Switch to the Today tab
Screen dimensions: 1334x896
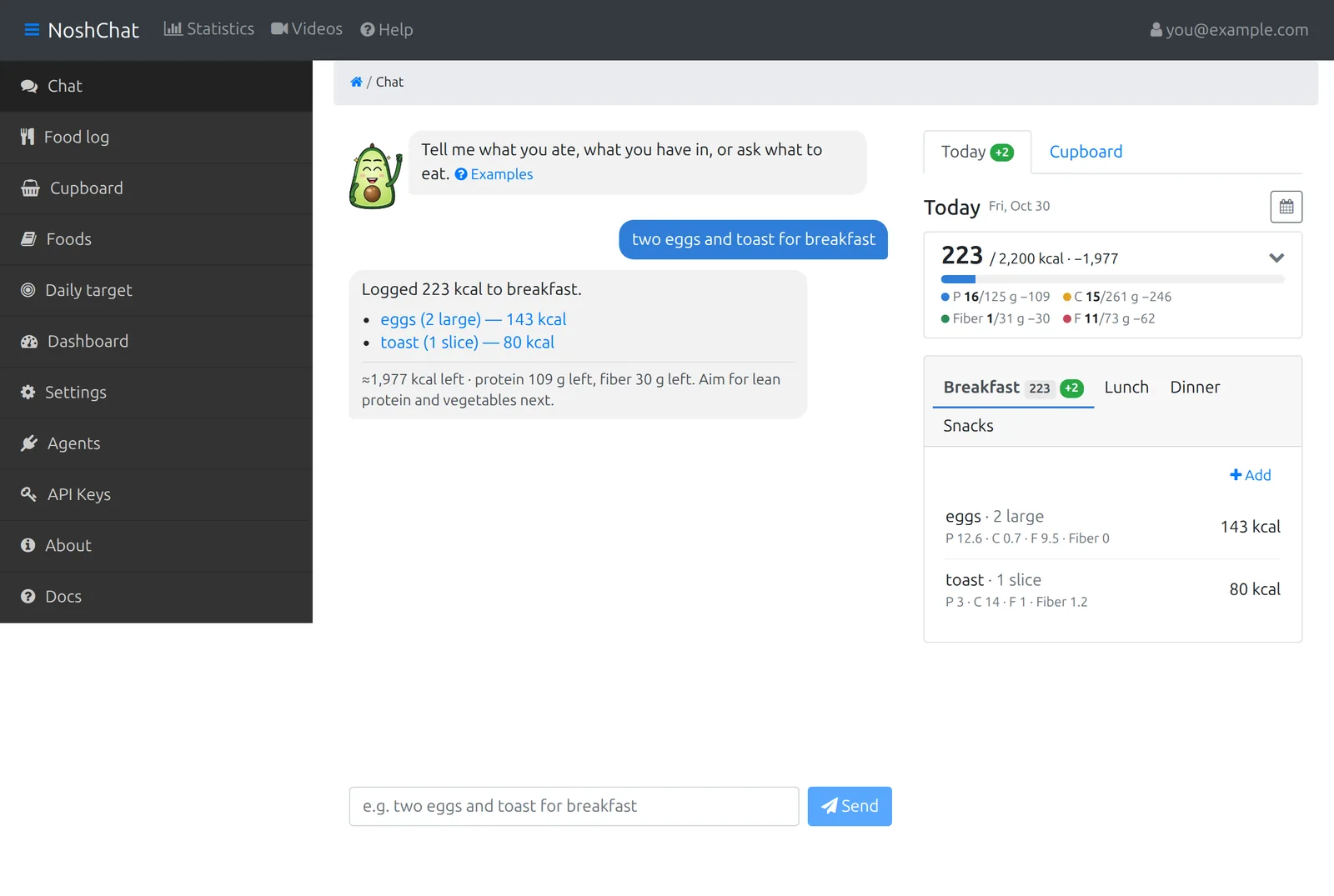click(977, 152)
